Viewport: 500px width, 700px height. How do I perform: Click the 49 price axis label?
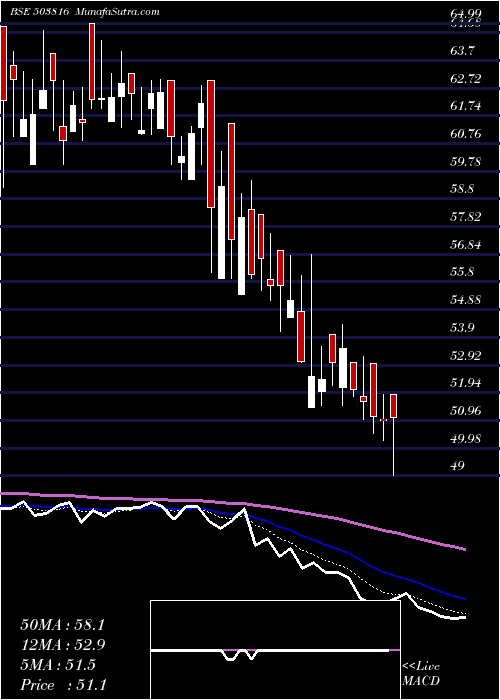tap(458, 466)
